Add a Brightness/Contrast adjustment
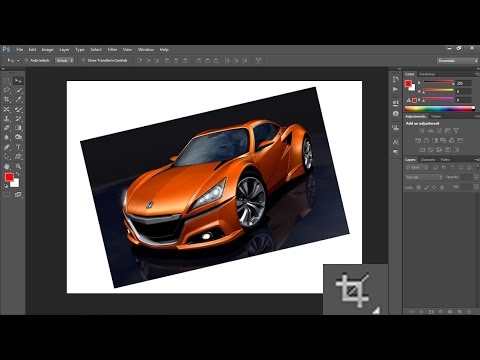The image size is (480, 360). (422, 131)
